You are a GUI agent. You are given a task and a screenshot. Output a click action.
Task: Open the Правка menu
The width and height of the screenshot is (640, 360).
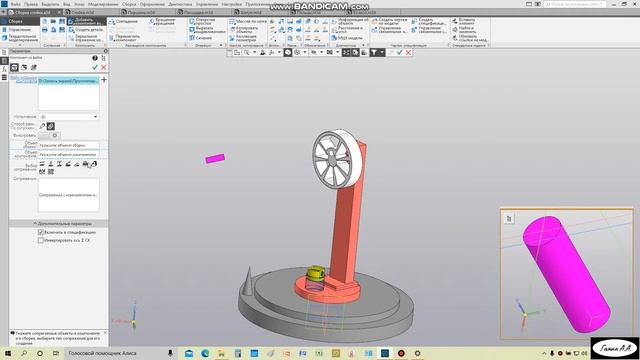pyautogui.click(x=31, y=4)
